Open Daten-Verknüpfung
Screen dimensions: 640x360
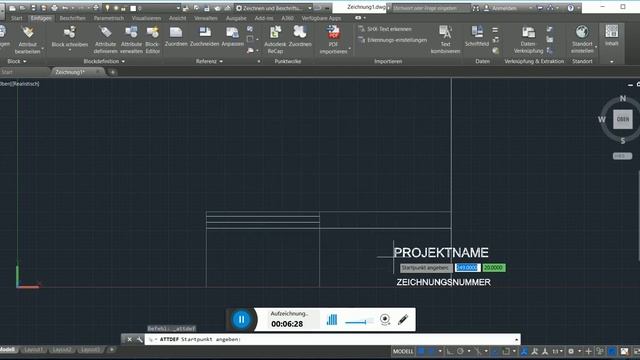click(528, 40)
